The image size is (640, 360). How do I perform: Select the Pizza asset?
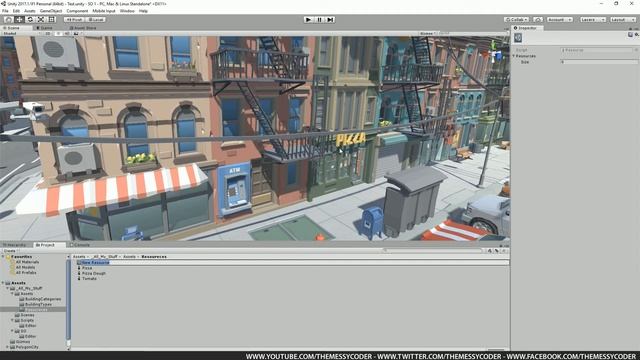tap(87, 268)
